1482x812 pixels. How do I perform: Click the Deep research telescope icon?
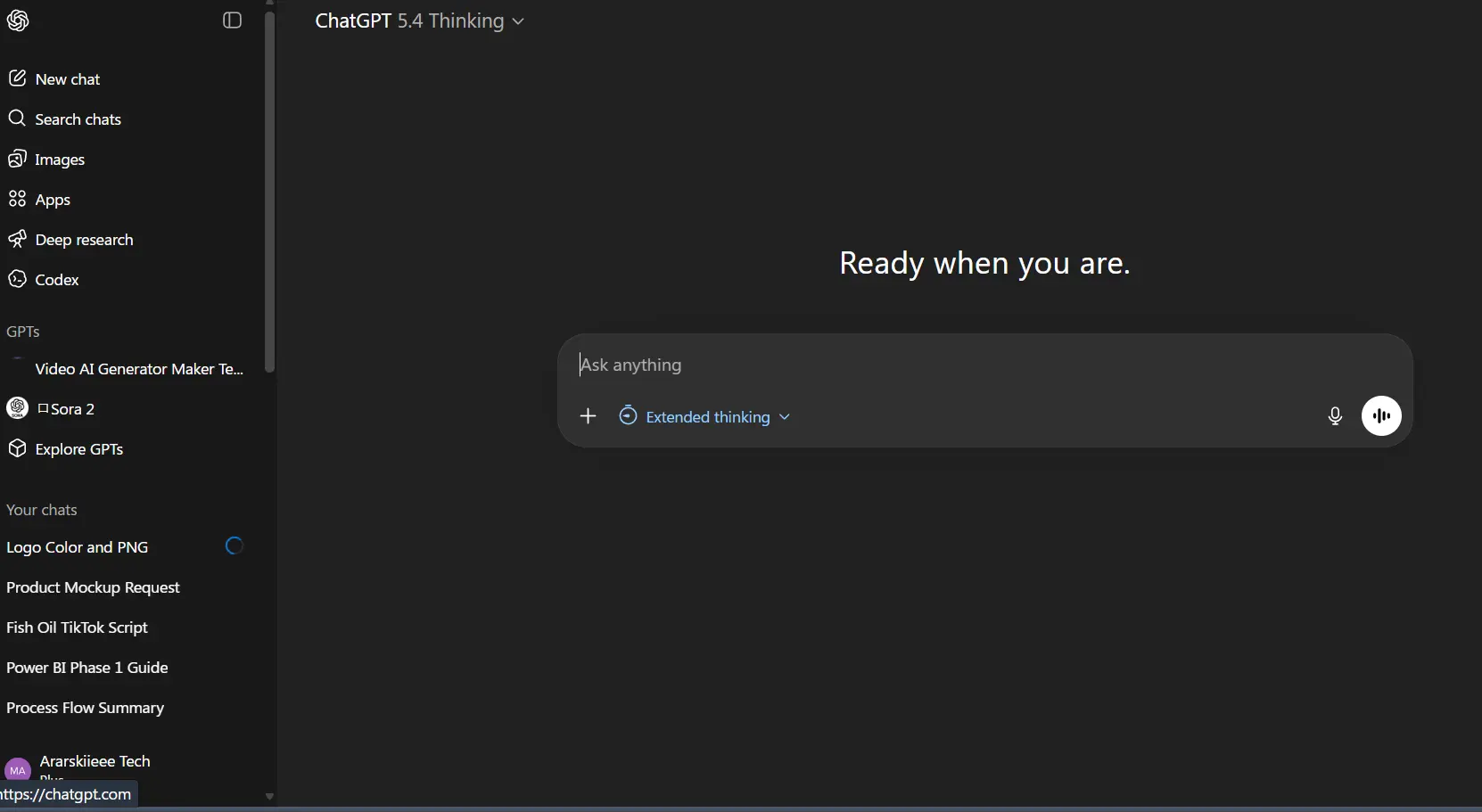point(17,239)
